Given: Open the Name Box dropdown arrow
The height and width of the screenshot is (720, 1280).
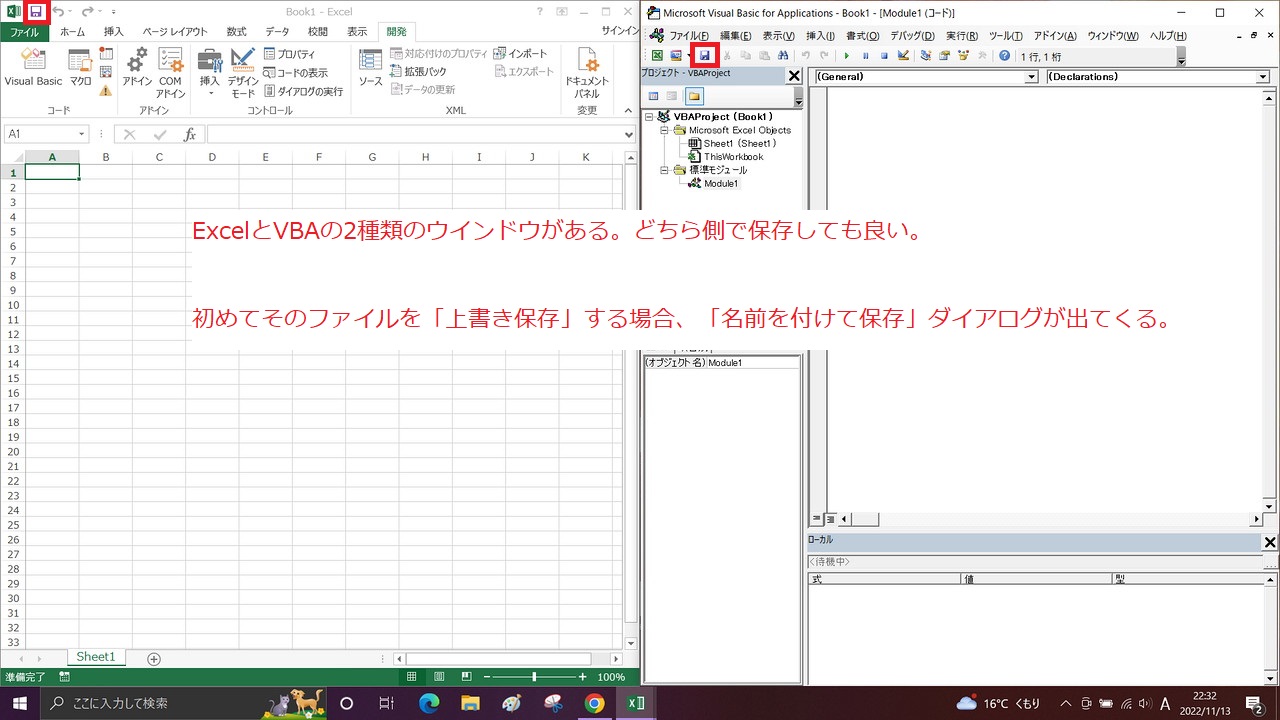Looking at the screenshot, I should click(x=82, y=134).
